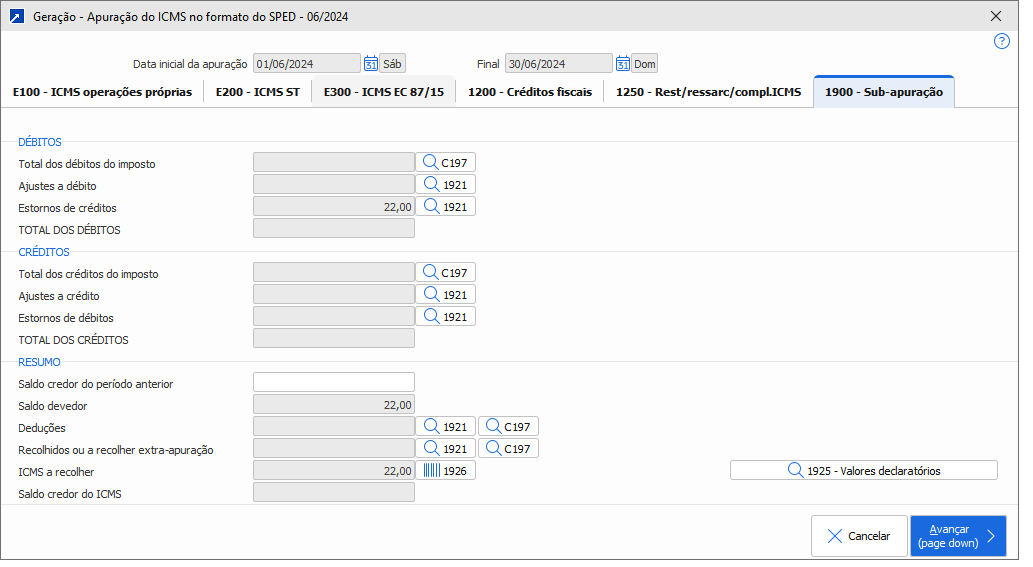This screenshot has height=567, width=1033.
Task: Open 1921 lookup for Ajustes a crédito
Action: pyautogui.click(x=445, y=295)
